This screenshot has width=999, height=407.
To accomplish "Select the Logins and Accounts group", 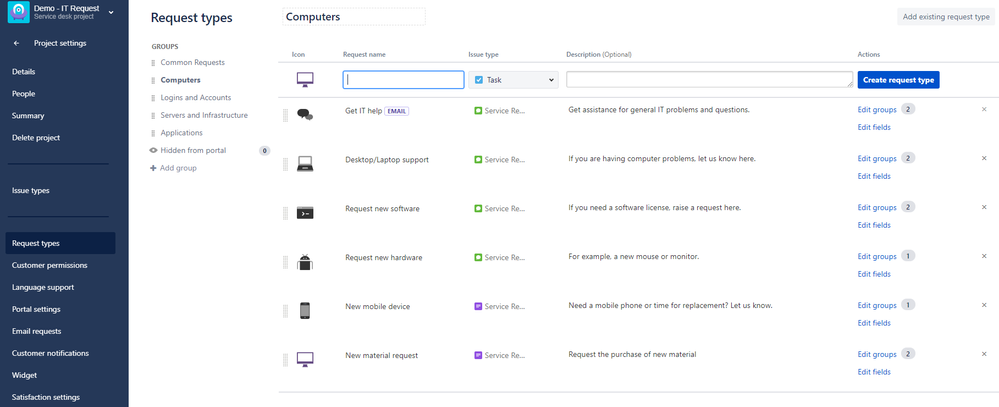I will click(x=196, y=97).
